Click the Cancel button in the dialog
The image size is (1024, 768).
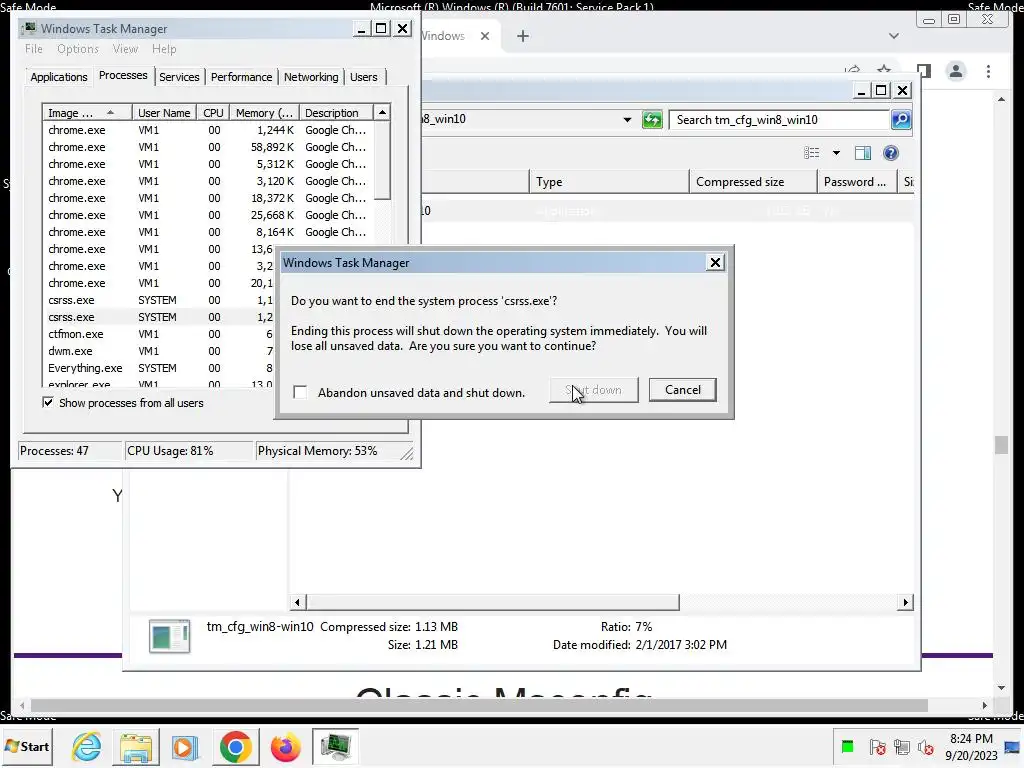click(x=682, y=390)
